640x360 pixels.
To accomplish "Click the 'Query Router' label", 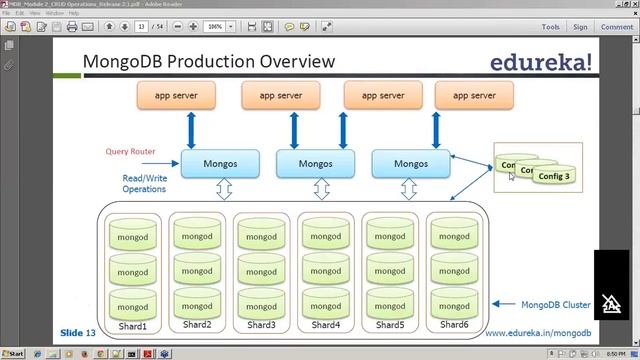I will (130, 151).
